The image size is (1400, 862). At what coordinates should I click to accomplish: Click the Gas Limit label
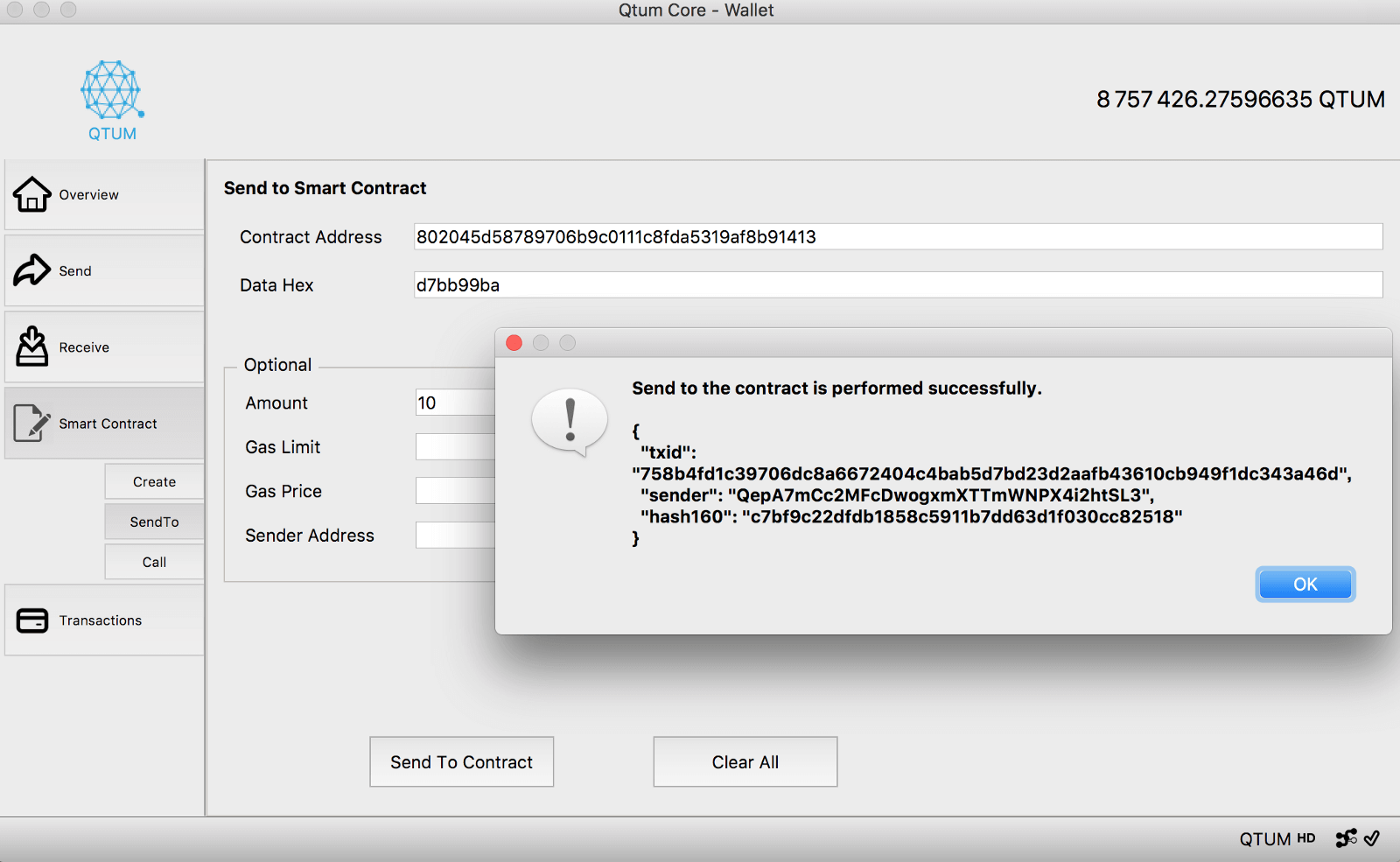click(283, 447)
